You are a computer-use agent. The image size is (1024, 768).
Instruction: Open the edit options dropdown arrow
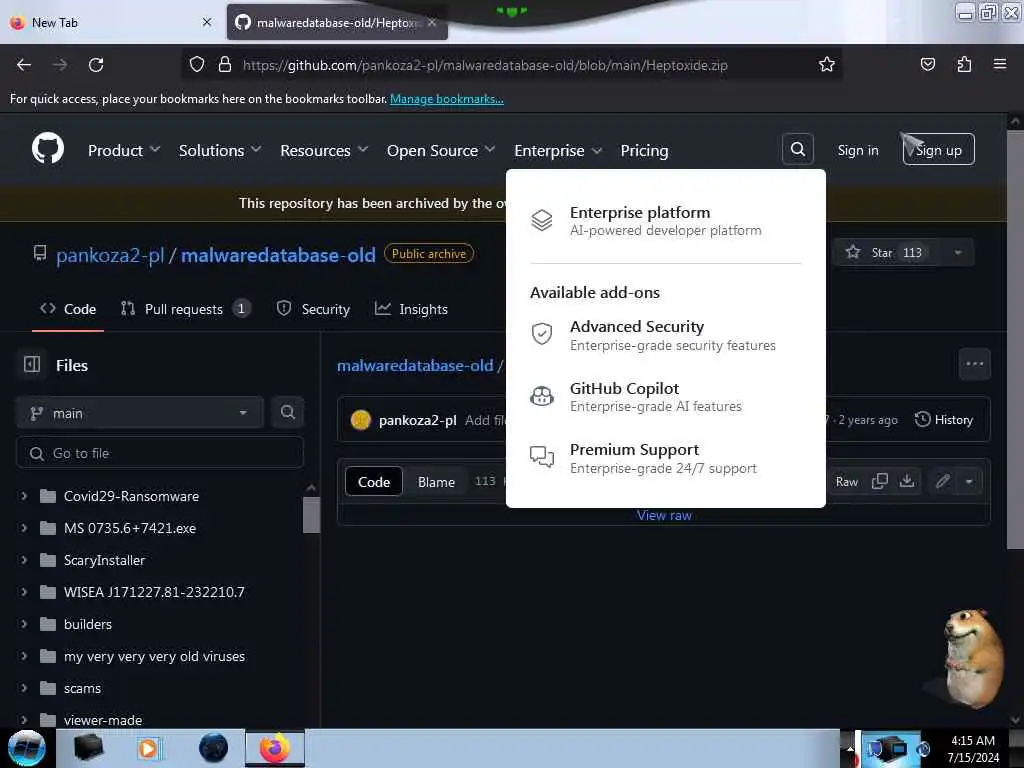969,481
